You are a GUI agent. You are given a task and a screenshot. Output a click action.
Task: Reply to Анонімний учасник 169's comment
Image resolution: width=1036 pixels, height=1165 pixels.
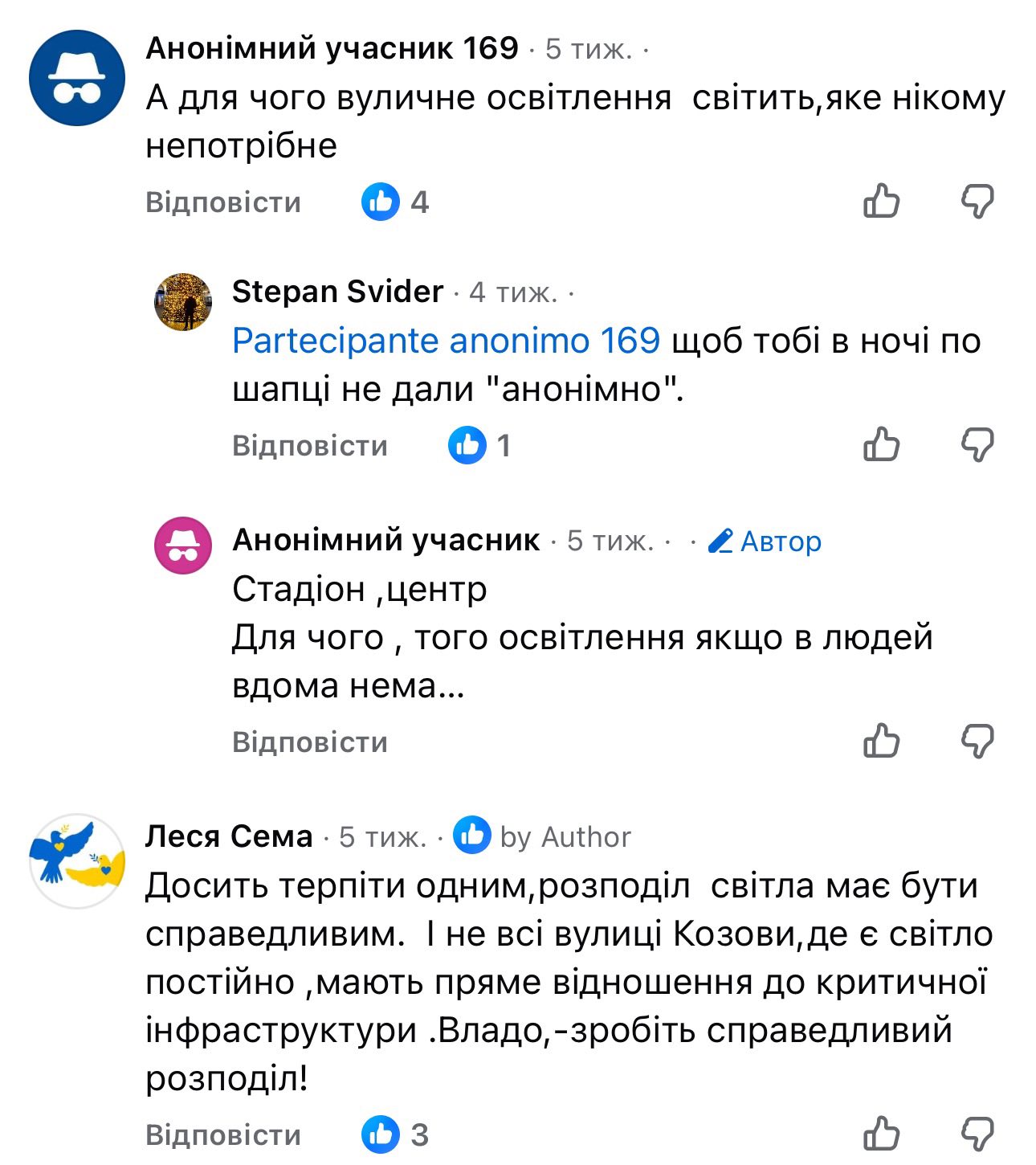[x=223, y=202]
